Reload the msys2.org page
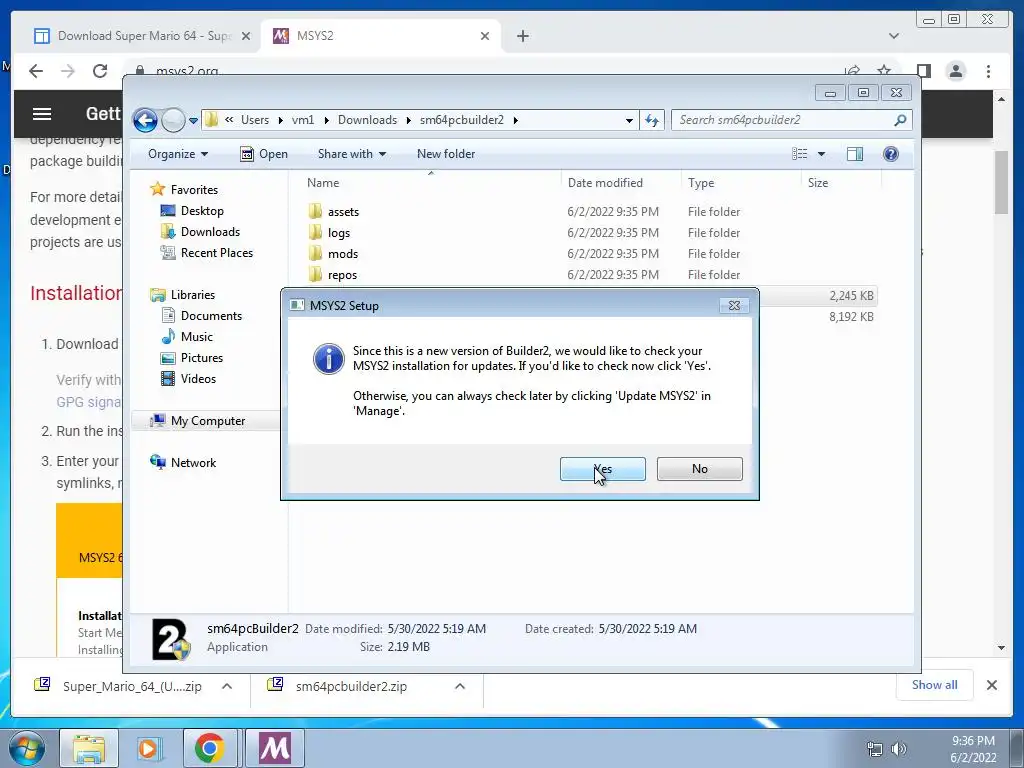Image resolution: width=1024 pixels, height=768 pixels. coord(99,71)
